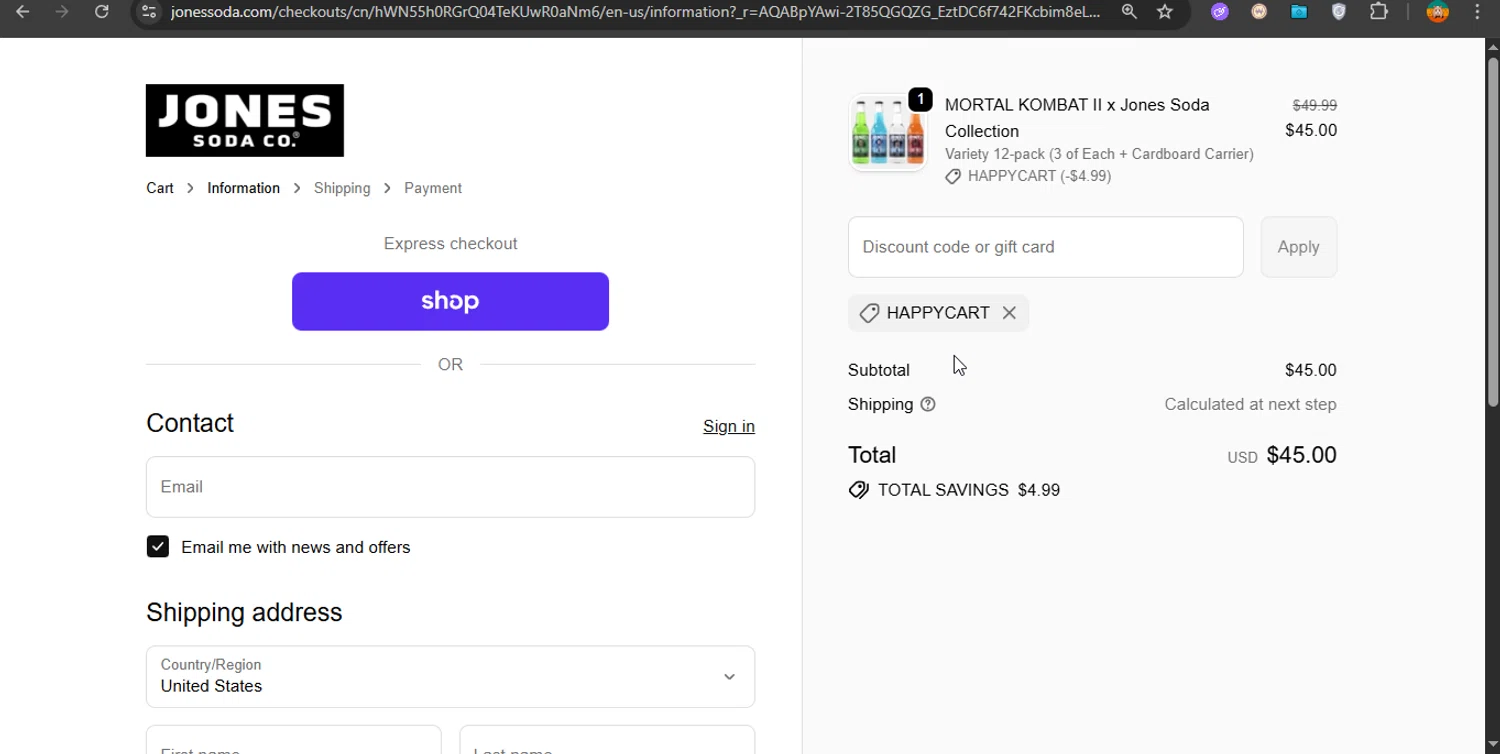Click the Apply discount button
The height and width of the screenshot is (754, 1500).
[1298, 247]
